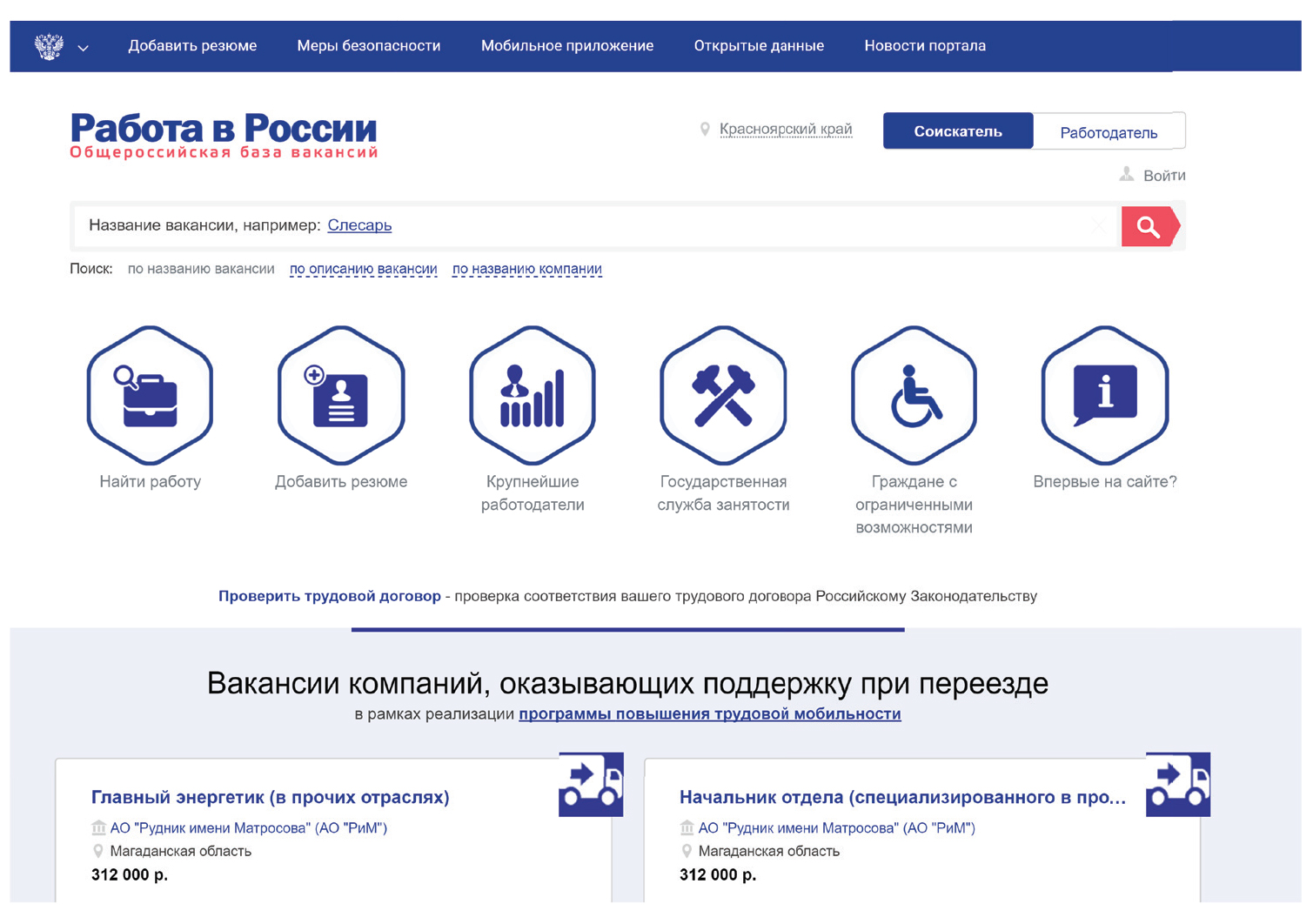Click building icon in Начальник отдела card
The image size is (1313, 924).
click(687, 827)
